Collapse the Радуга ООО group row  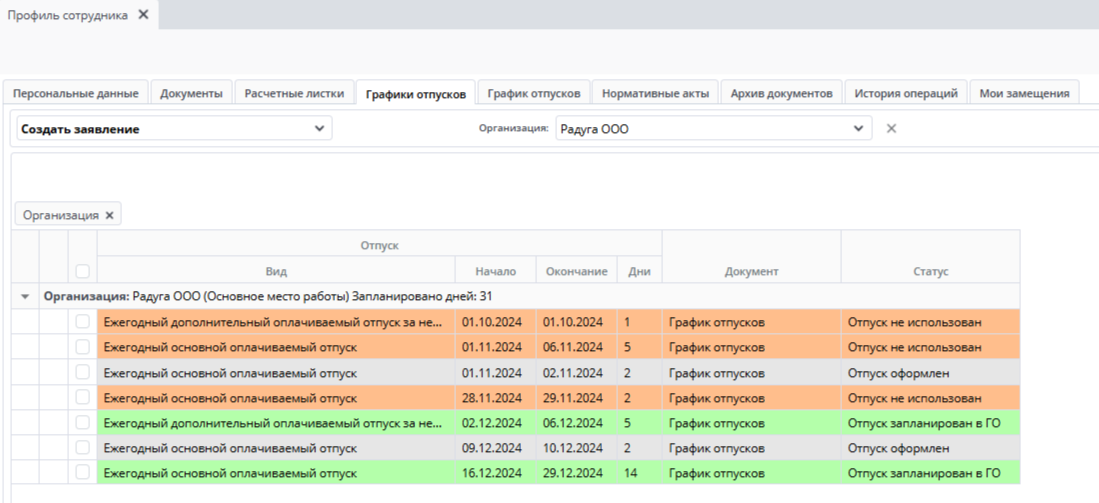(25, 297)
